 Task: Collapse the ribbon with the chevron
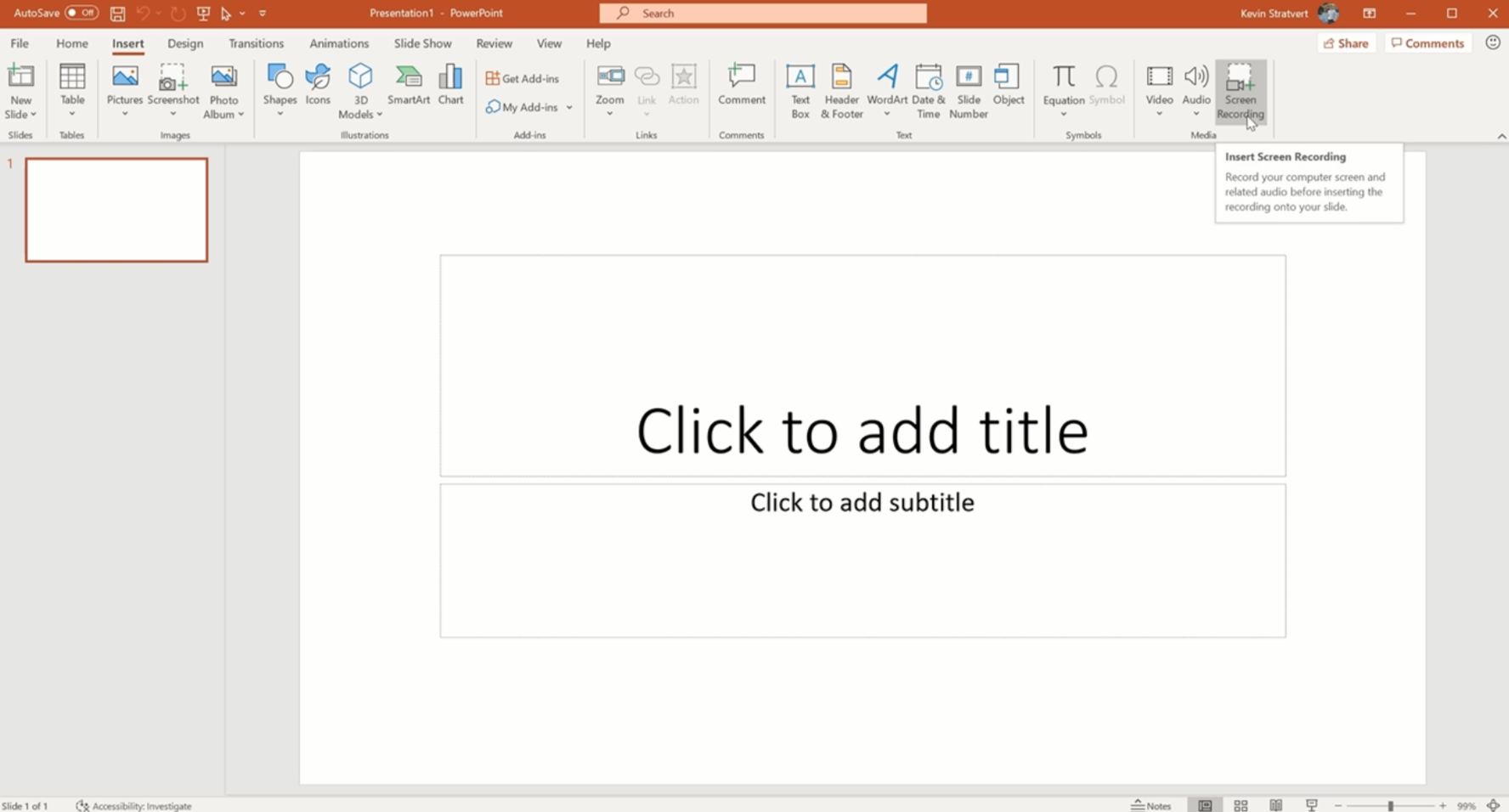(x=1501, y=135)
